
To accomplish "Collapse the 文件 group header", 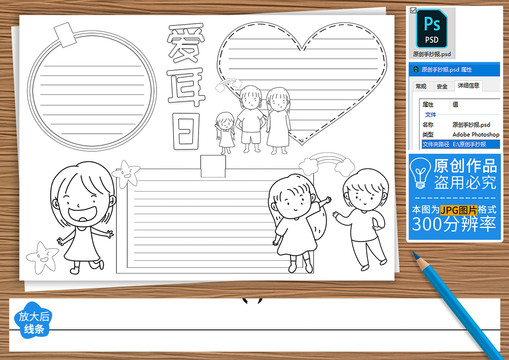I will (x=430, y=115).
